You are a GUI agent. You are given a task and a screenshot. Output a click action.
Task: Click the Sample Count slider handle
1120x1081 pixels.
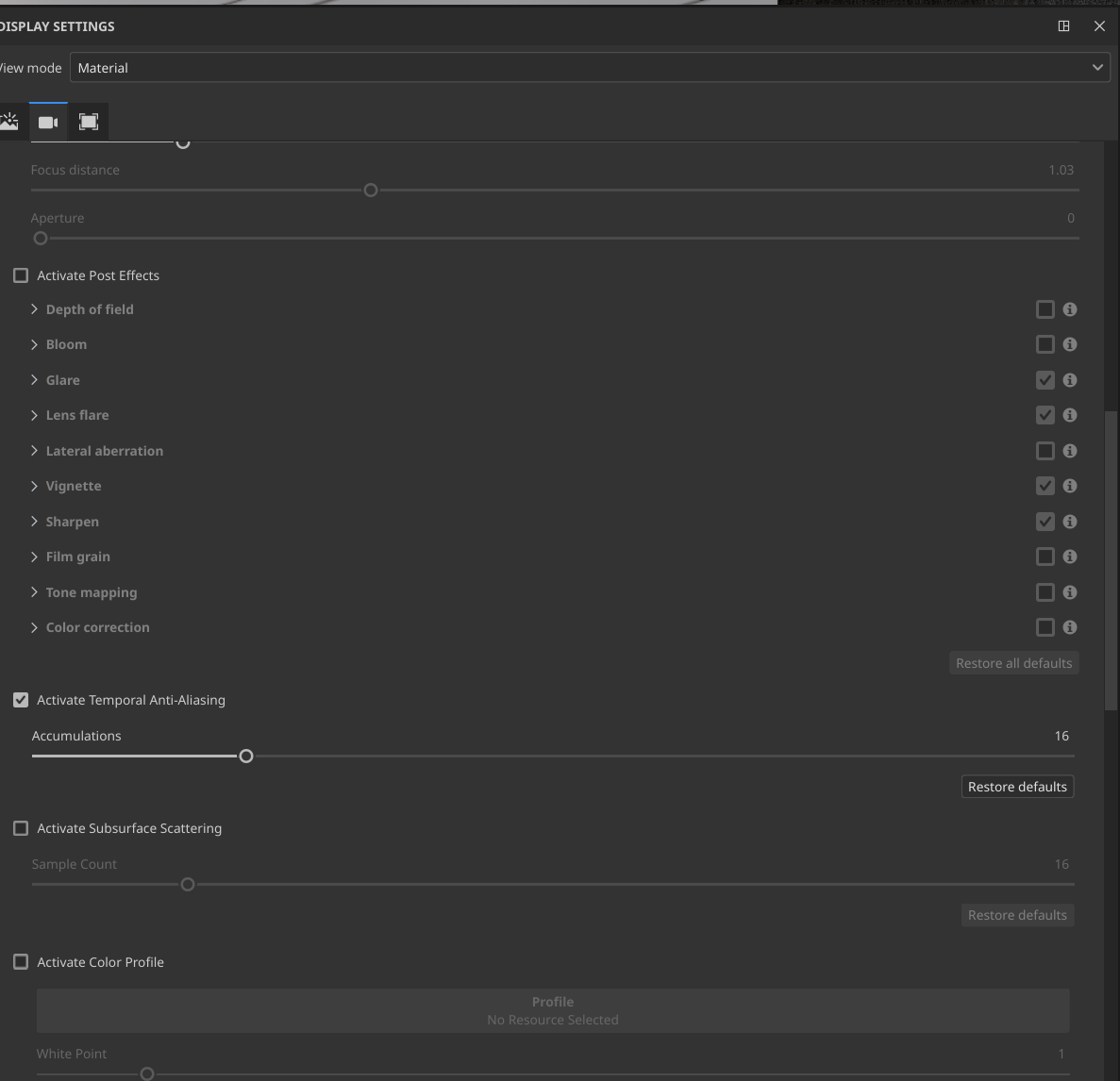pyautogui.click(x=187, y=885)
